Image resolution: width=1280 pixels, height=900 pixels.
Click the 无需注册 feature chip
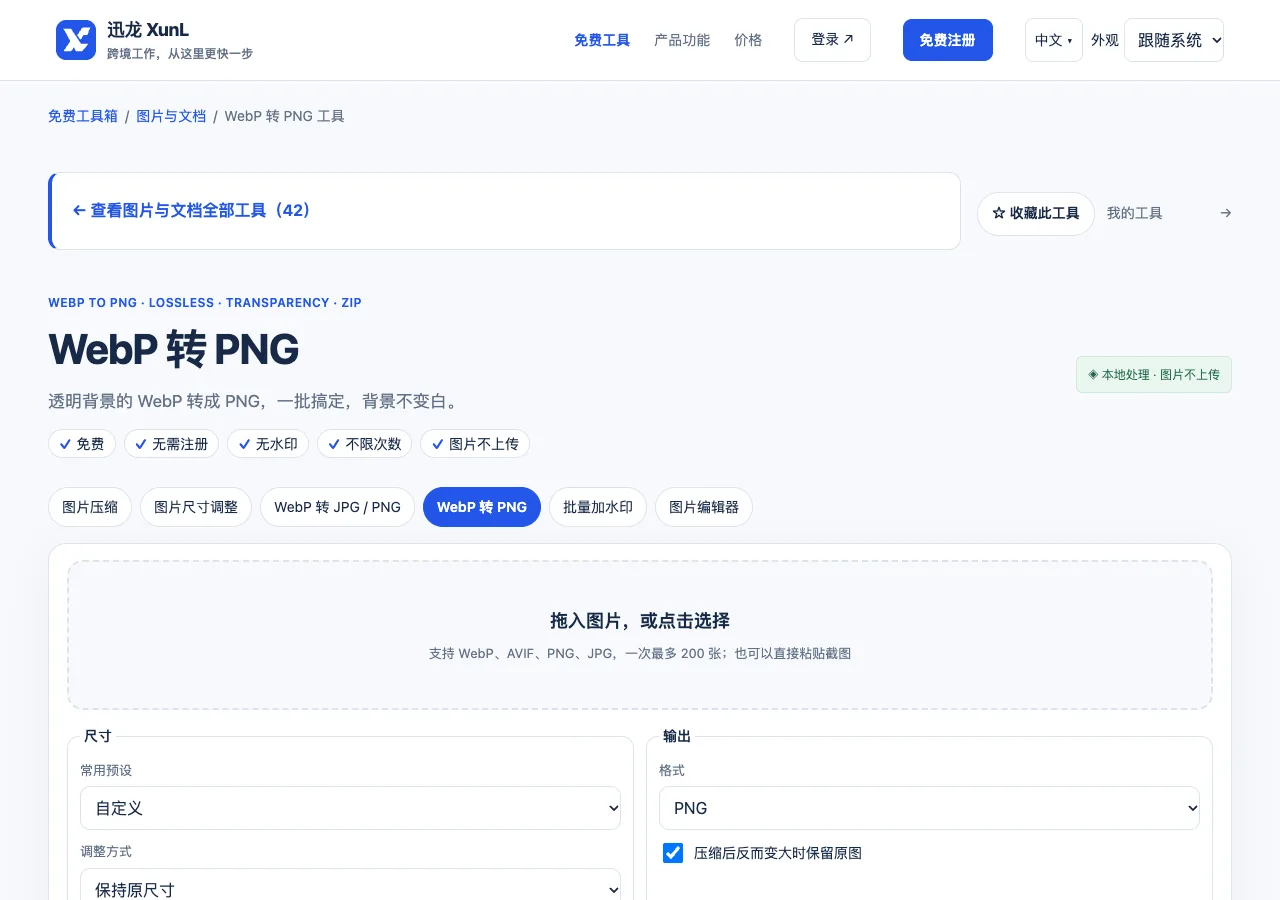pos(171,444)
